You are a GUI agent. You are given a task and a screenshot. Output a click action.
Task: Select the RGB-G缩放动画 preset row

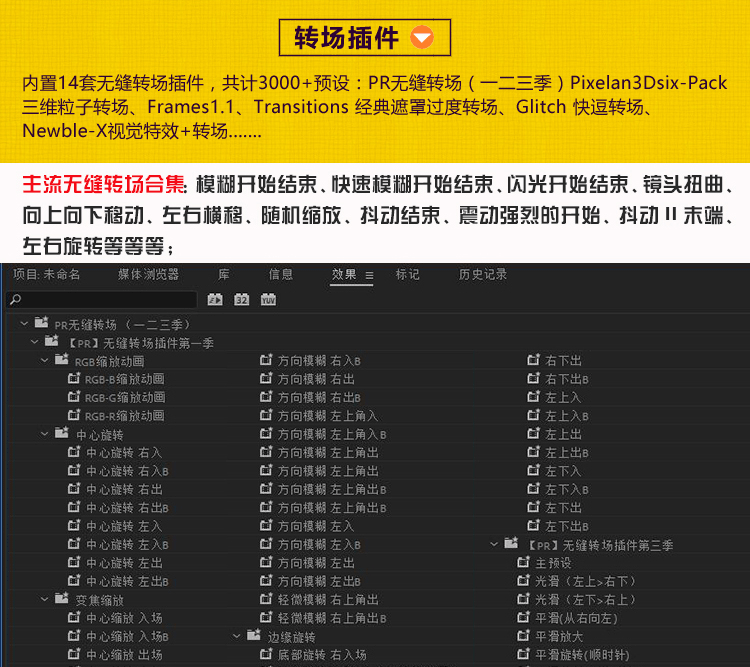(x=125, y=398)
